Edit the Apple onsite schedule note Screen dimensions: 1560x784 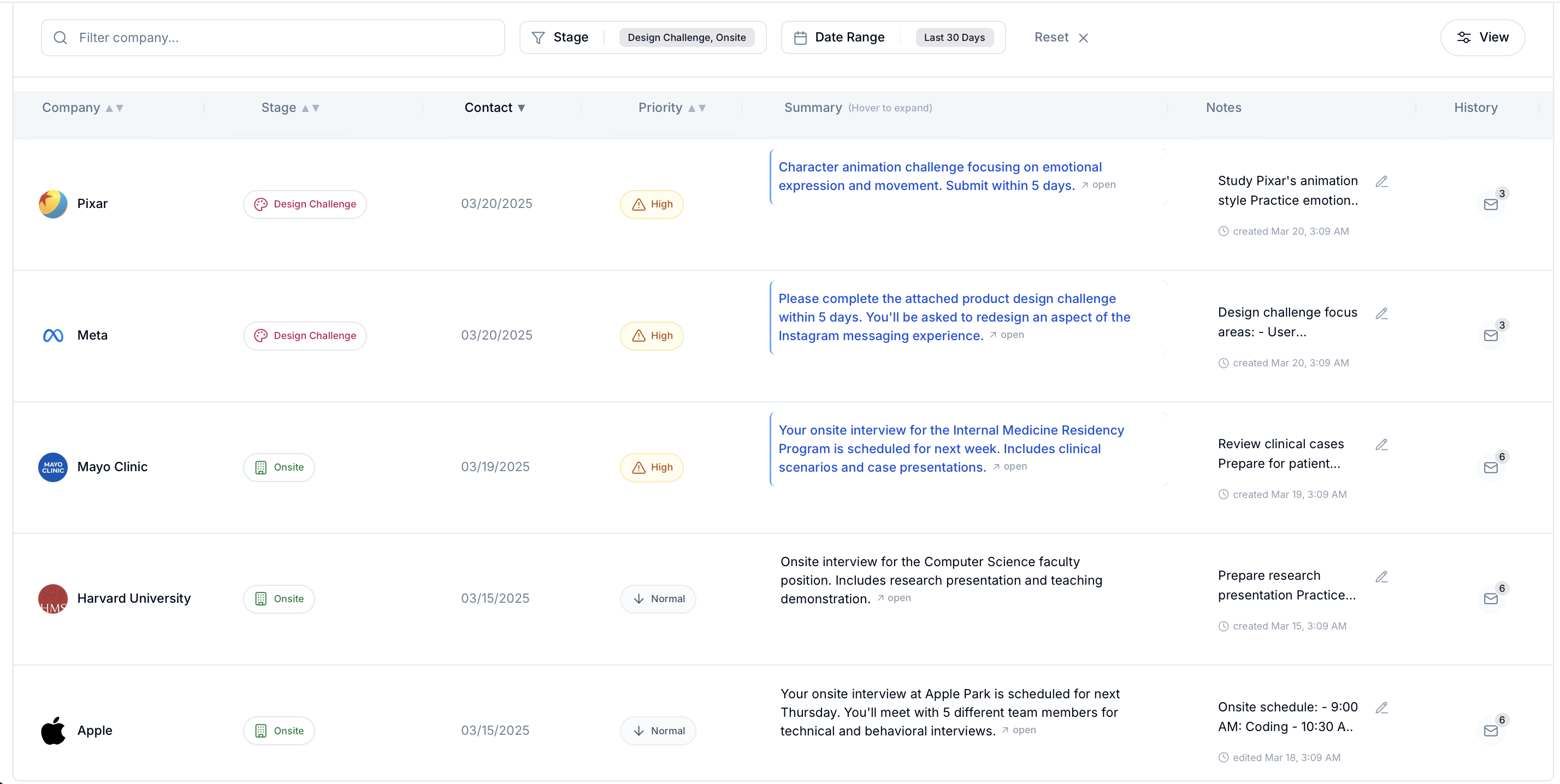coord(1381,708)
